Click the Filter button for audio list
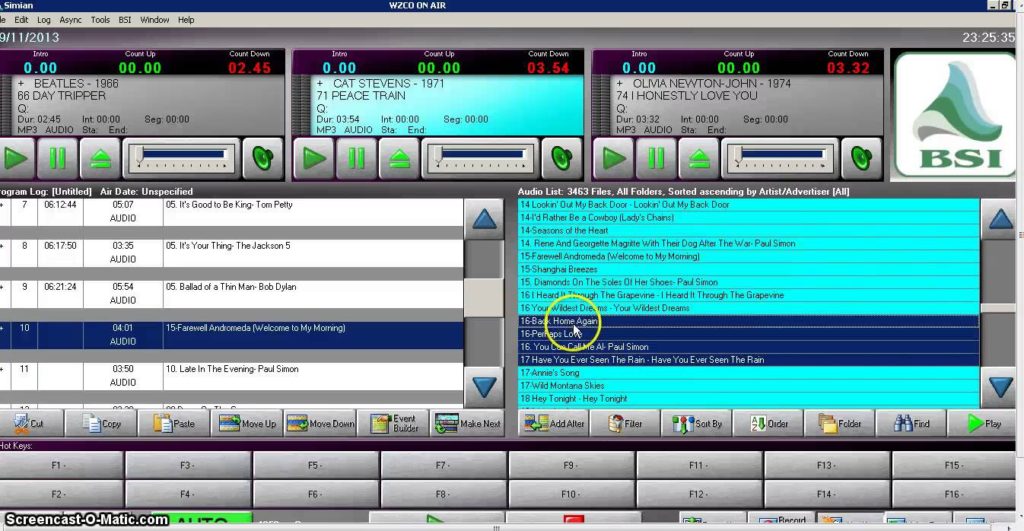1024x531 pixels. (x=623, y=423)
